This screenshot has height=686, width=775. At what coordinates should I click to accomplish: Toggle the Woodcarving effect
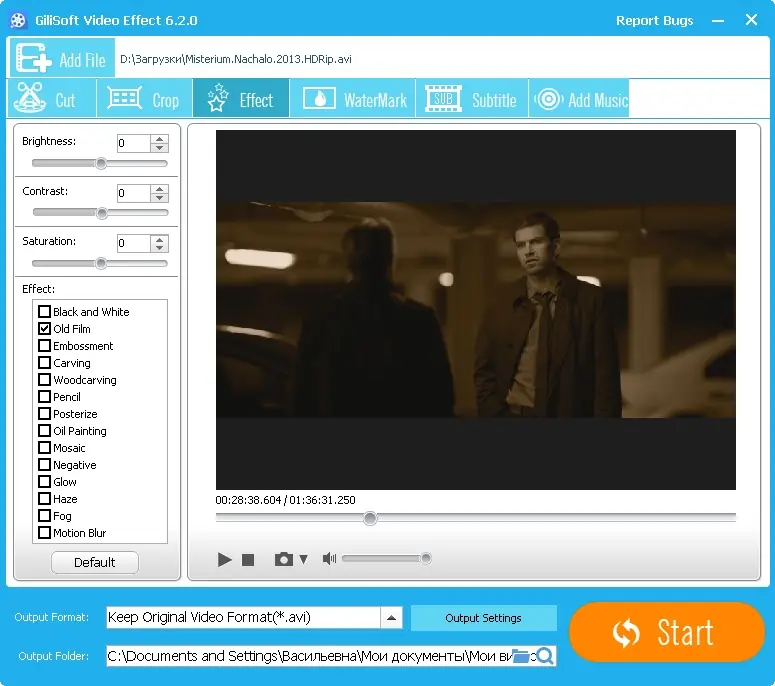point(44,380)
